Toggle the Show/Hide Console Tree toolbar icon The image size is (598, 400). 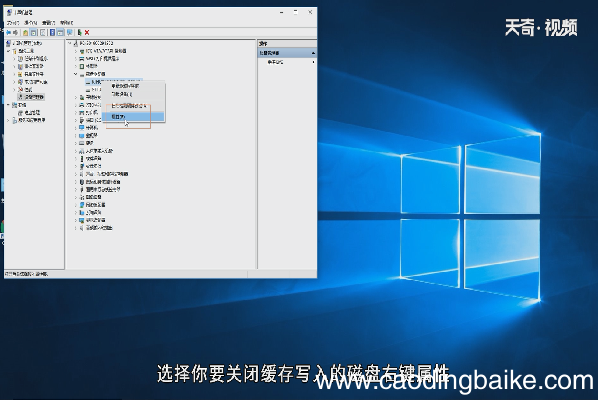[34, 33]
